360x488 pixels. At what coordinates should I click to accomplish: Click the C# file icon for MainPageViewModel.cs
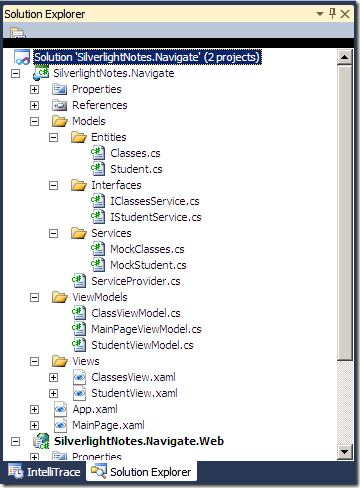[x=79, y=329]
